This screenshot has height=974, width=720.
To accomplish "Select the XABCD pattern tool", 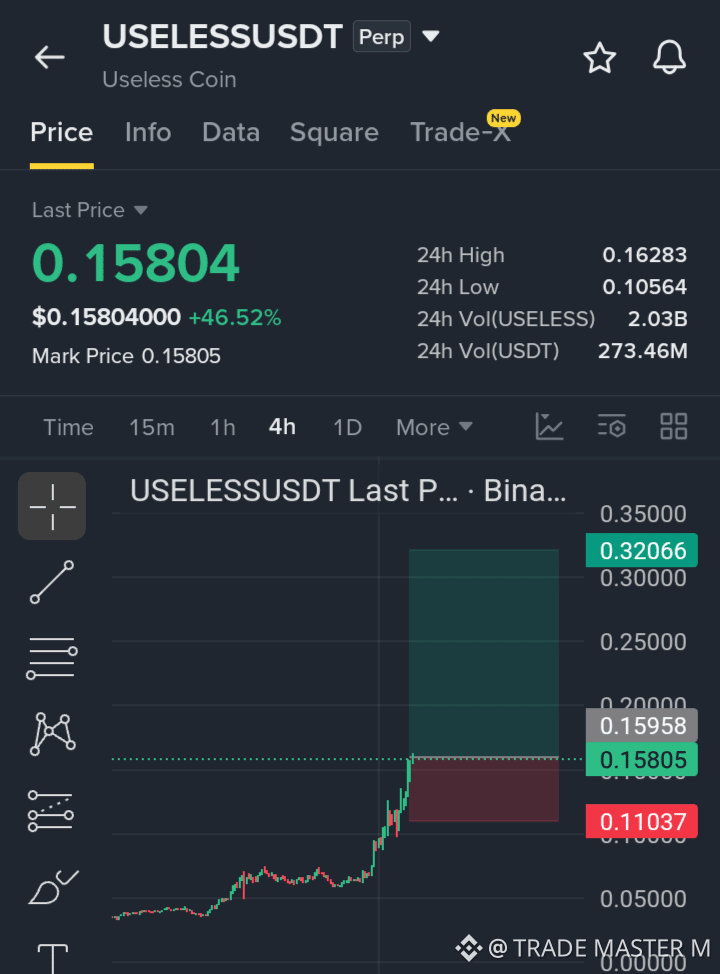I will 52,734.
